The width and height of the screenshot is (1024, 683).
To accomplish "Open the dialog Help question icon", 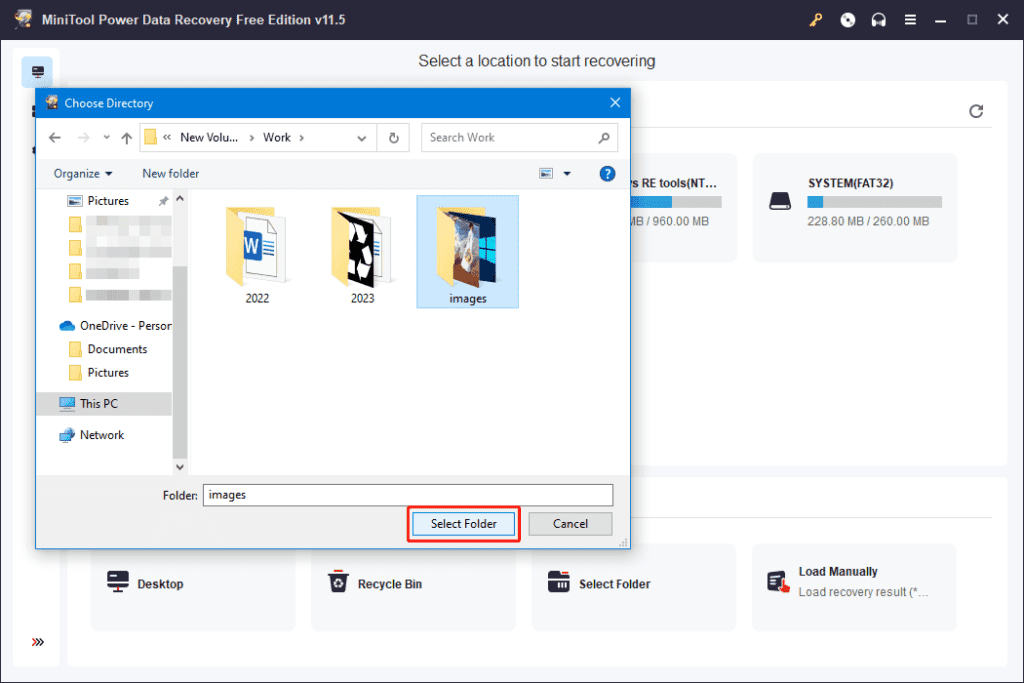I will [x=607, y=174].
